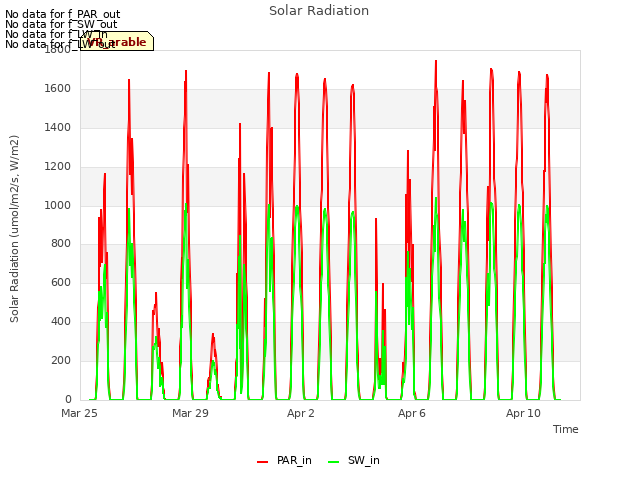This screenshot has width=640, height=480.
Task: Click the green SW_in peak near Apr 2
Action: pyautogui.click(x=297, y=206)
